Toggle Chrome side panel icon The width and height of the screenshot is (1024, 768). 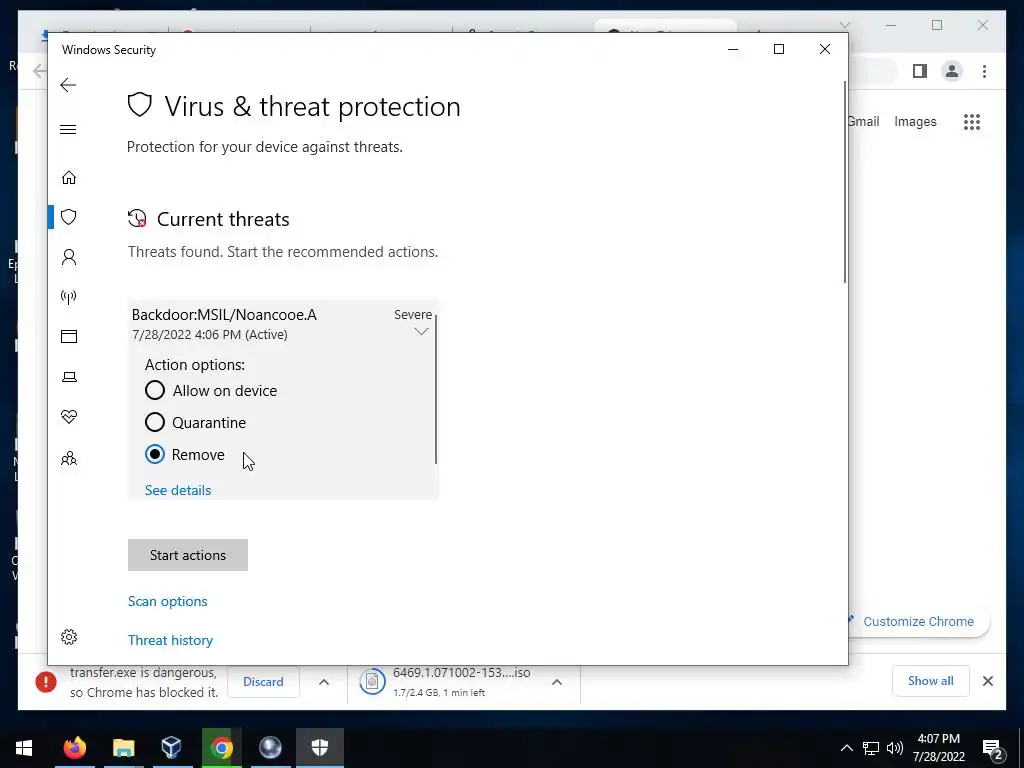click(x=920, y=71)
